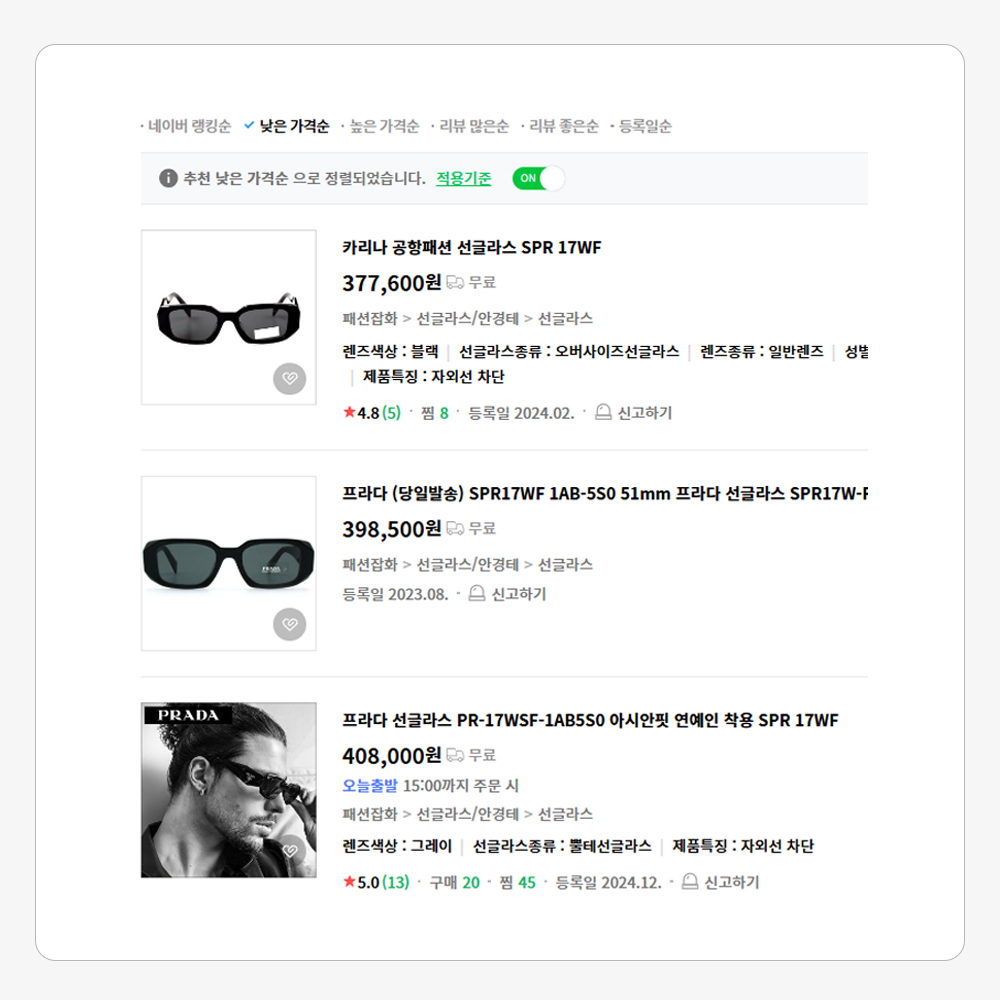This screenshot has height=1000, width=1000.
Task: Click the report bell icon for 408,000원 product
Action: pos(689,881)
